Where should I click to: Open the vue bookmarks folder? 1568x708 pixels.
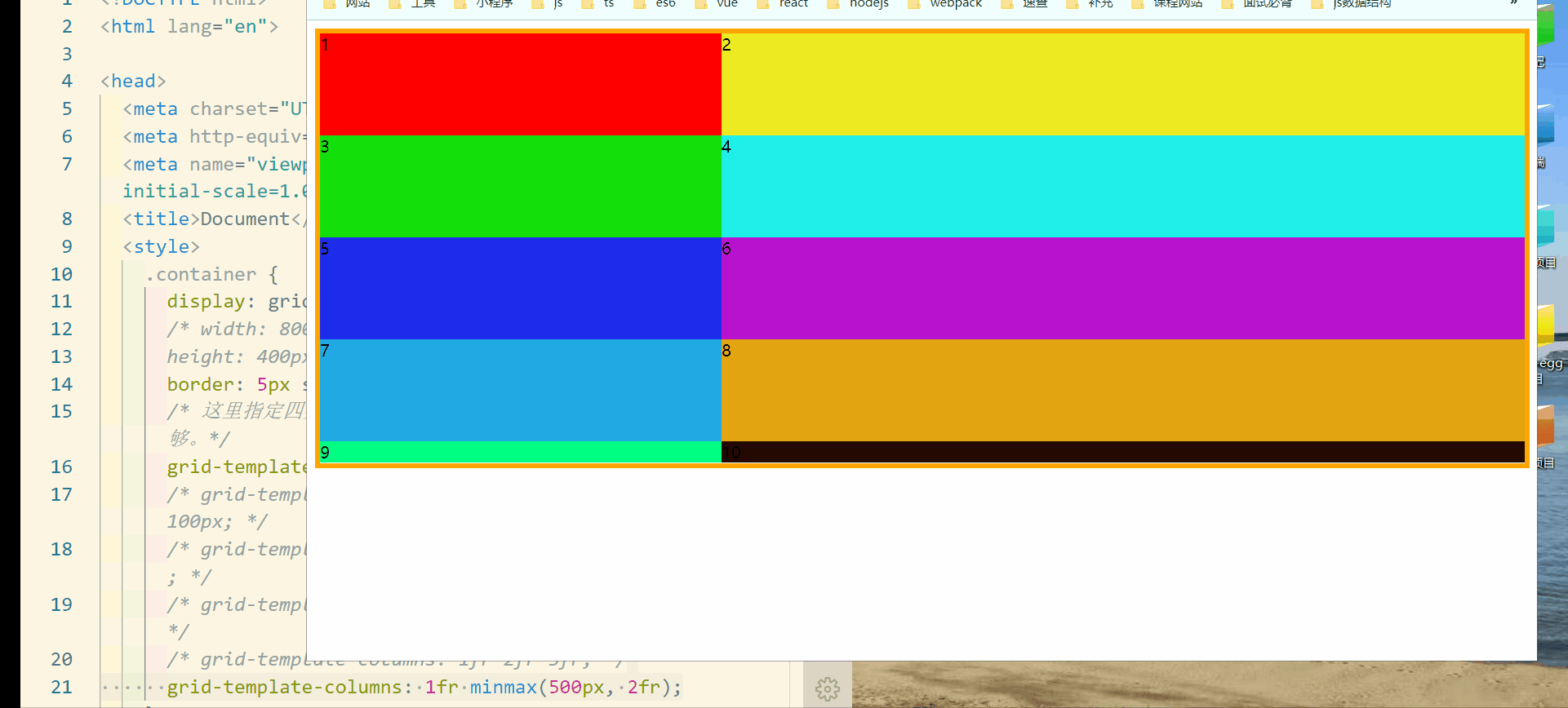[x=717, y=3]
